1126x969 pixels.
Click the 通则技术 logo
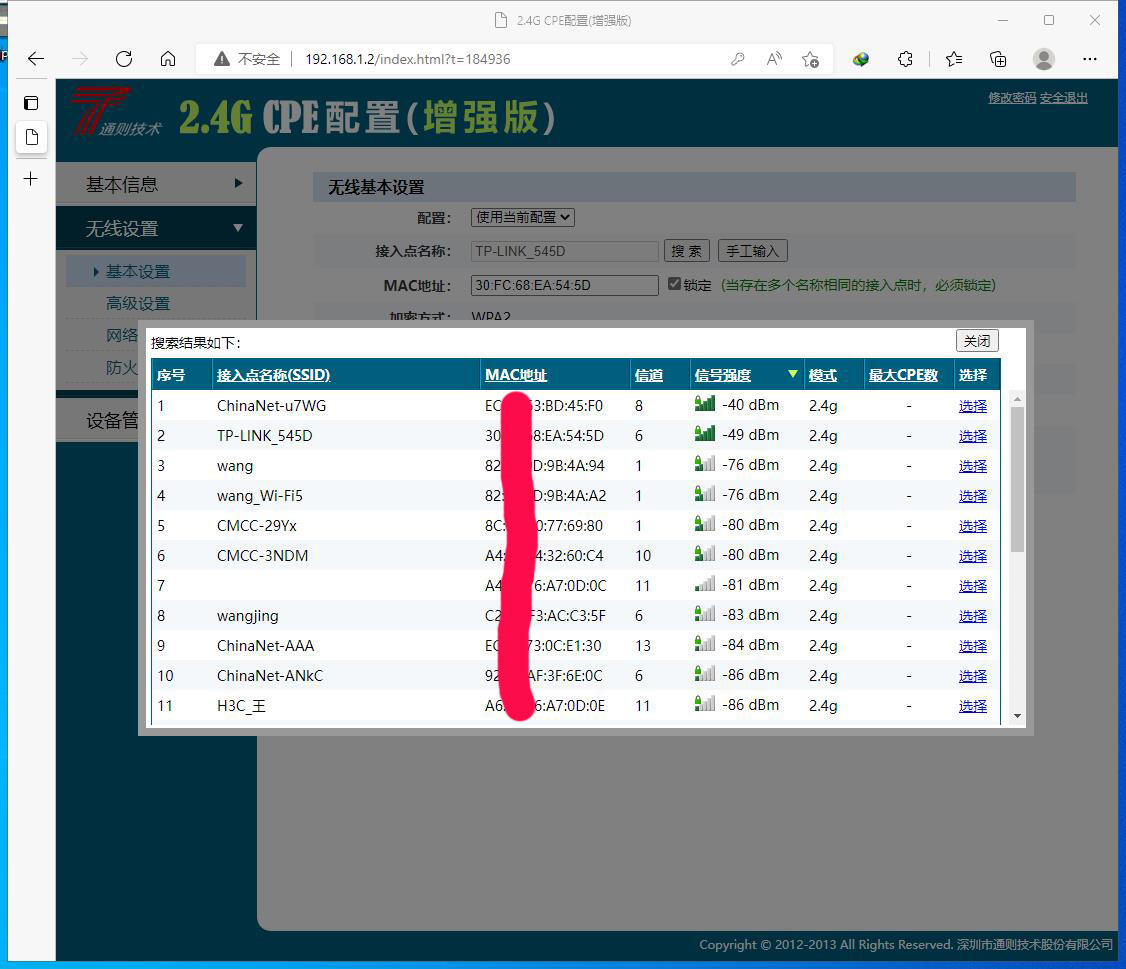[115, 112]
